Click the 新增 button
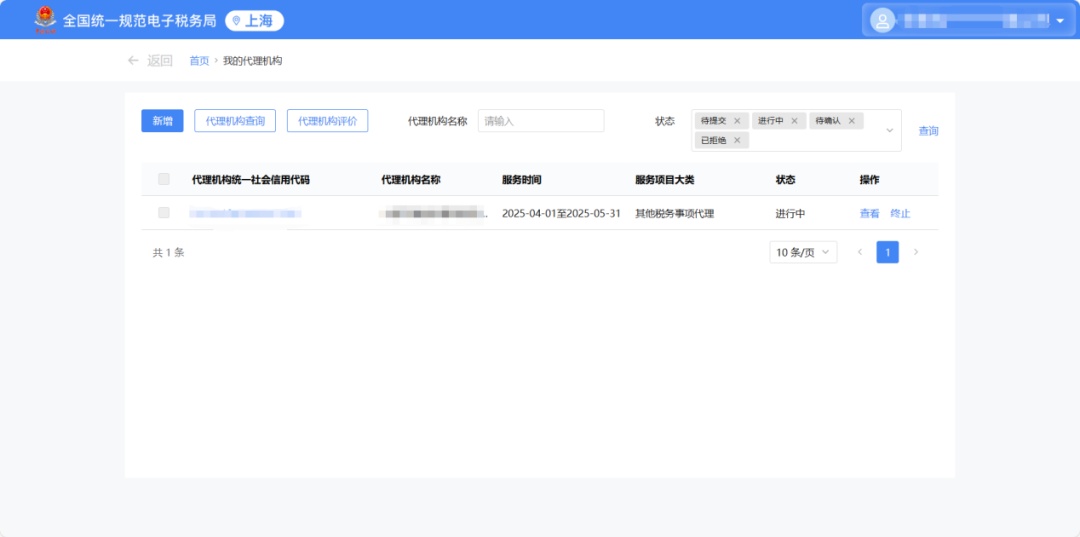The image size is (1080, 537). click(x=162, y=121)
